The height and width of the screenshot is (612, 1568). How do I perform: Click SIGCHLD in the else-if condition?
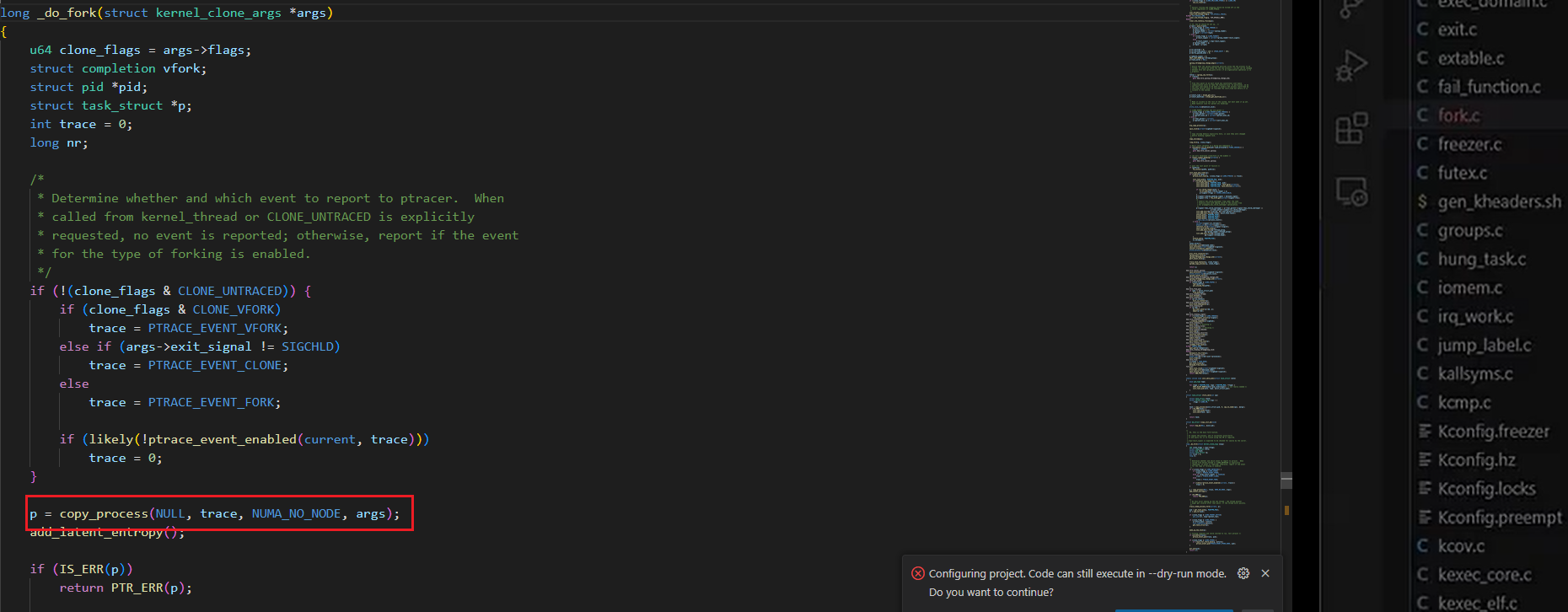pos(307,346)
